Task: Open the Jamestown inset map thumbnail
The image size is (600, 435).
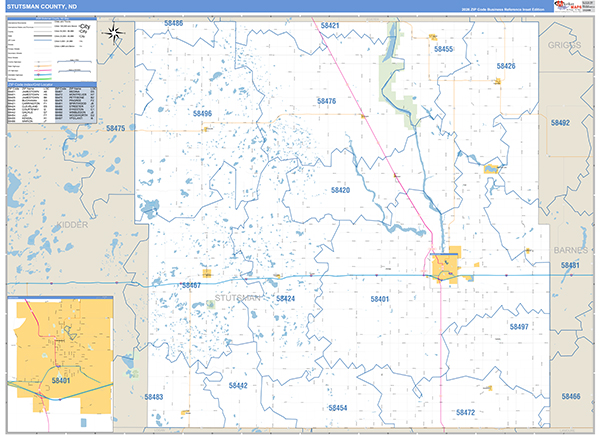Action: (60, 364)
